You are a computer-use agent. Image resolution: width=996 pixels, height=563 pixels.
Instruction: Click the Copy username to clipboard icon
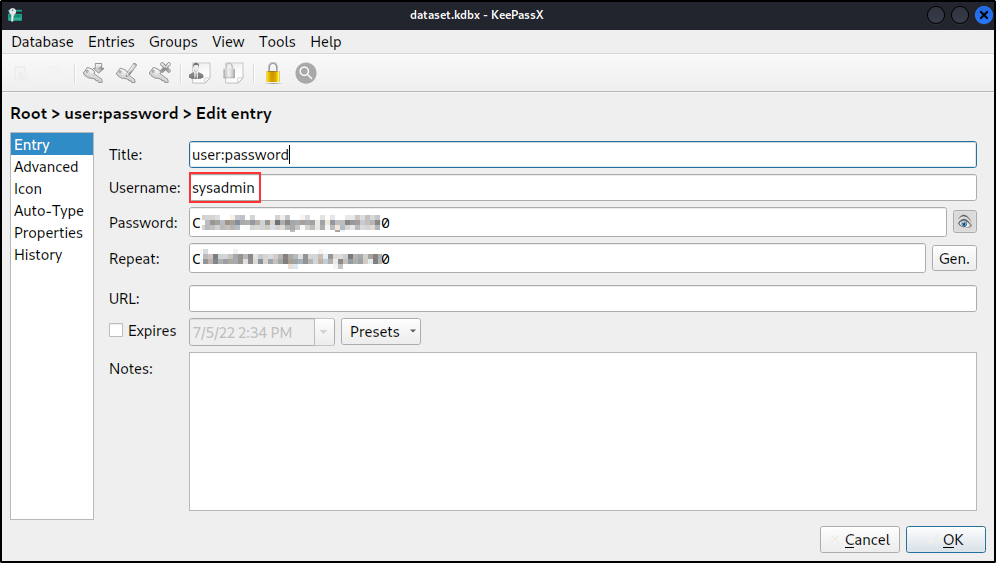click(x=199, y=73)
